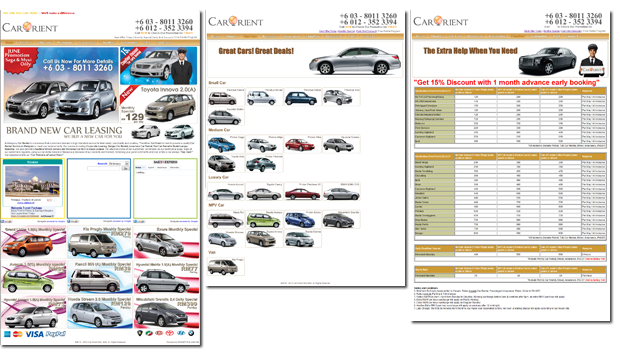620x360 pixels.
Task: Click the Brand New Car Leasing banner
Action: click(100, 132)
